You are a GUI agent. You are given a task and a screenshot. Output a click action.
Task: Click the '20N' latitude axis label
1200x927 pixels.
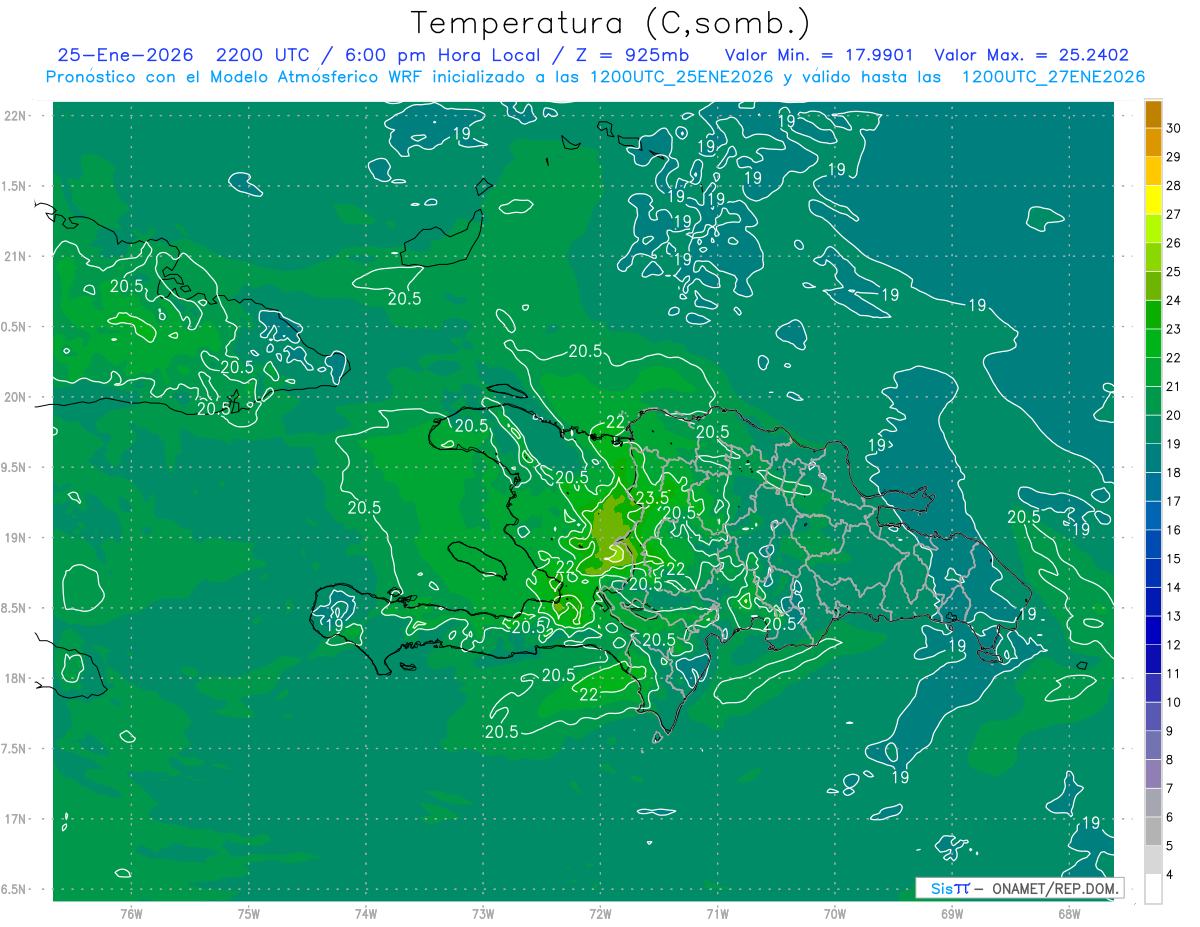pyautogui.click(x=17, y=397)
